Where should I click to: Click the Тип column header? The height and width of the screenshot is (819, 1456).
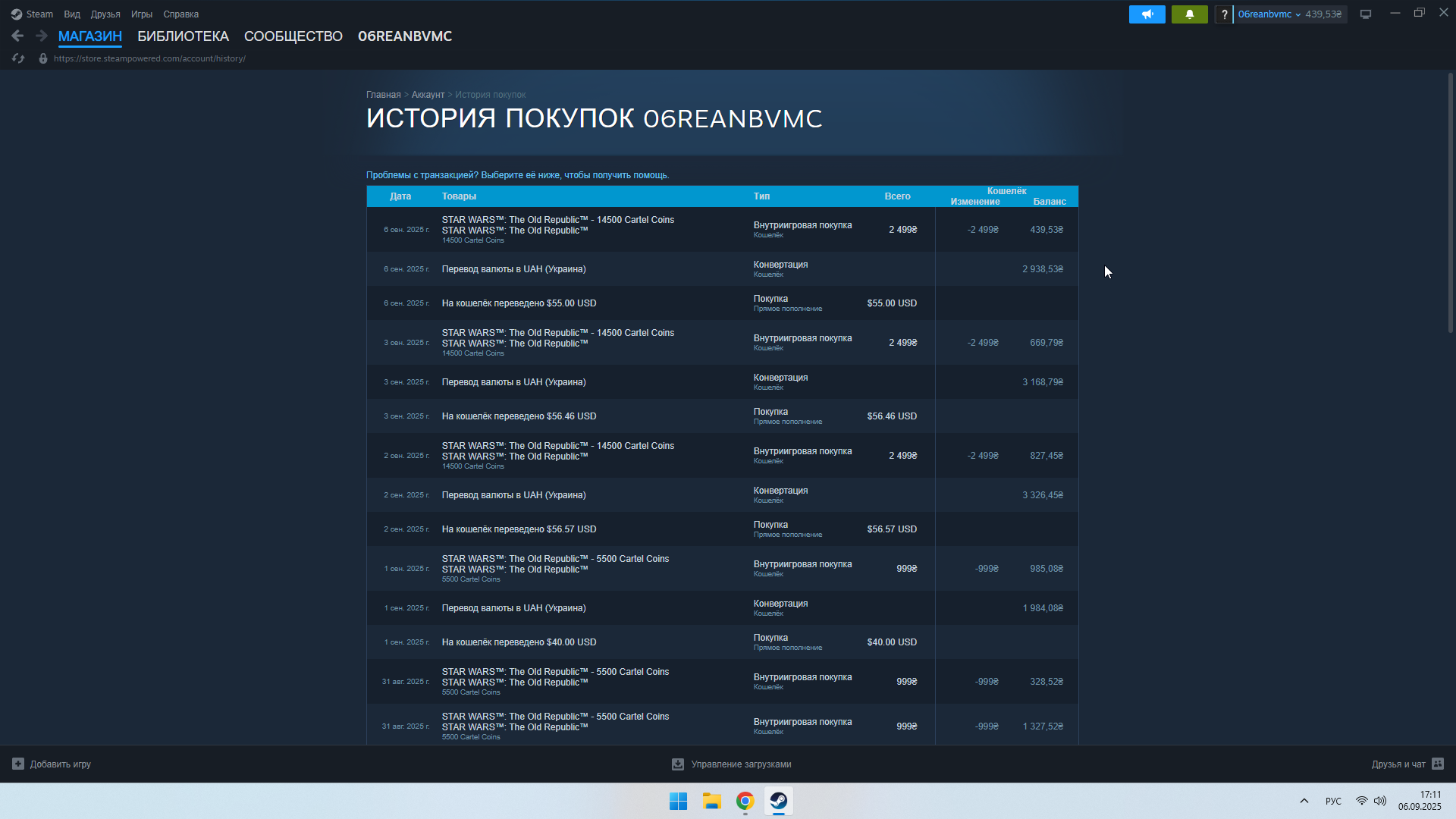click(761, 196)
